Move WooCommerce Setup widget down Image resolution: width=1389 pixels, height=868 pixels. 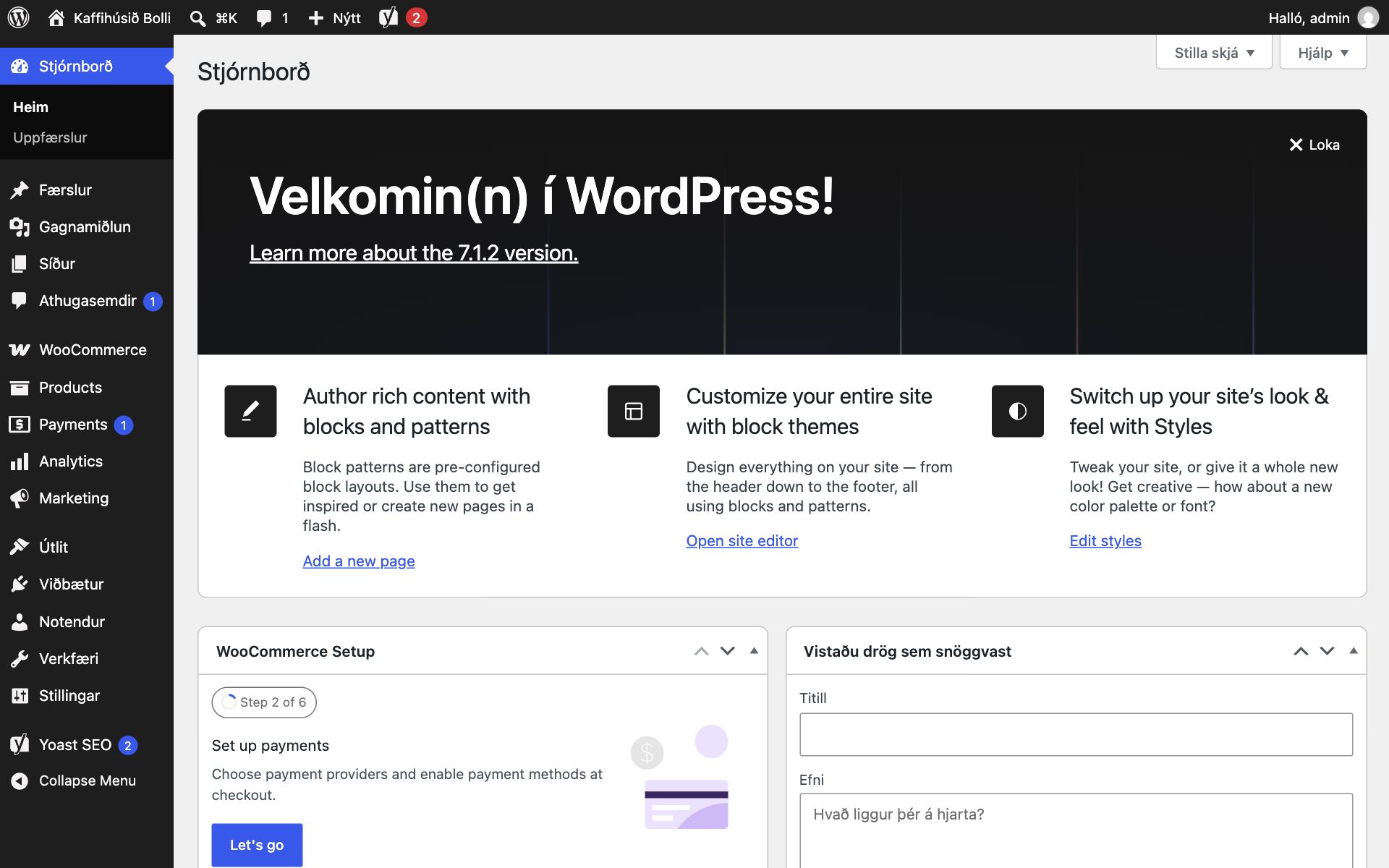click(728, 651)
